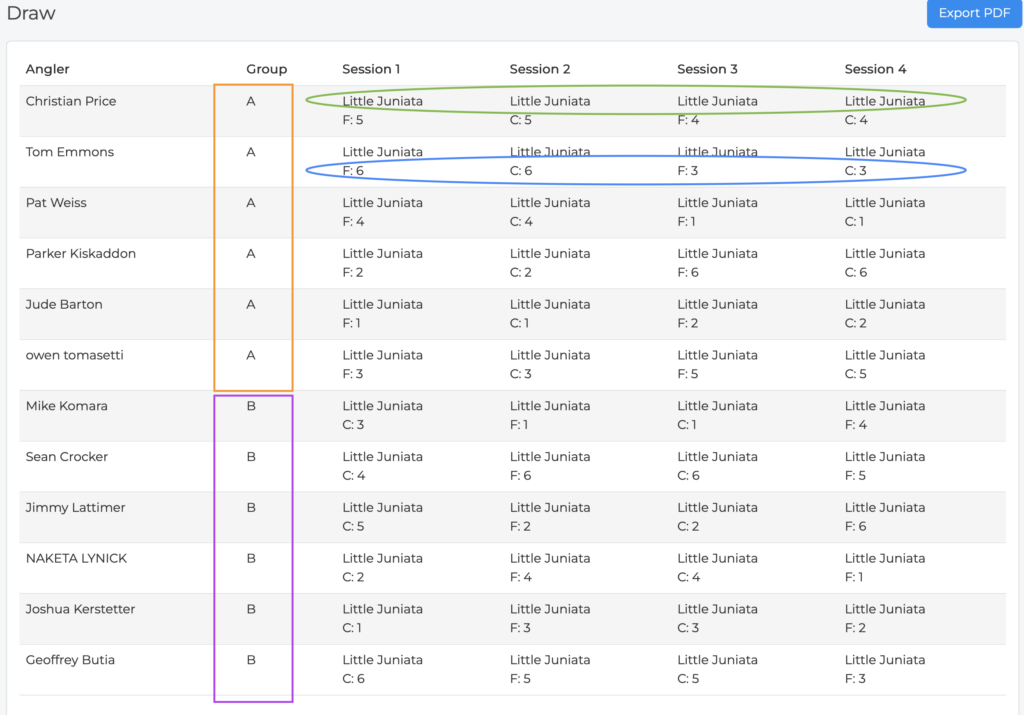Image resolution: width=1024 pixels, height=715 pixels.
Task: Select angler name Sean Crocker
Action: (67, 457)
